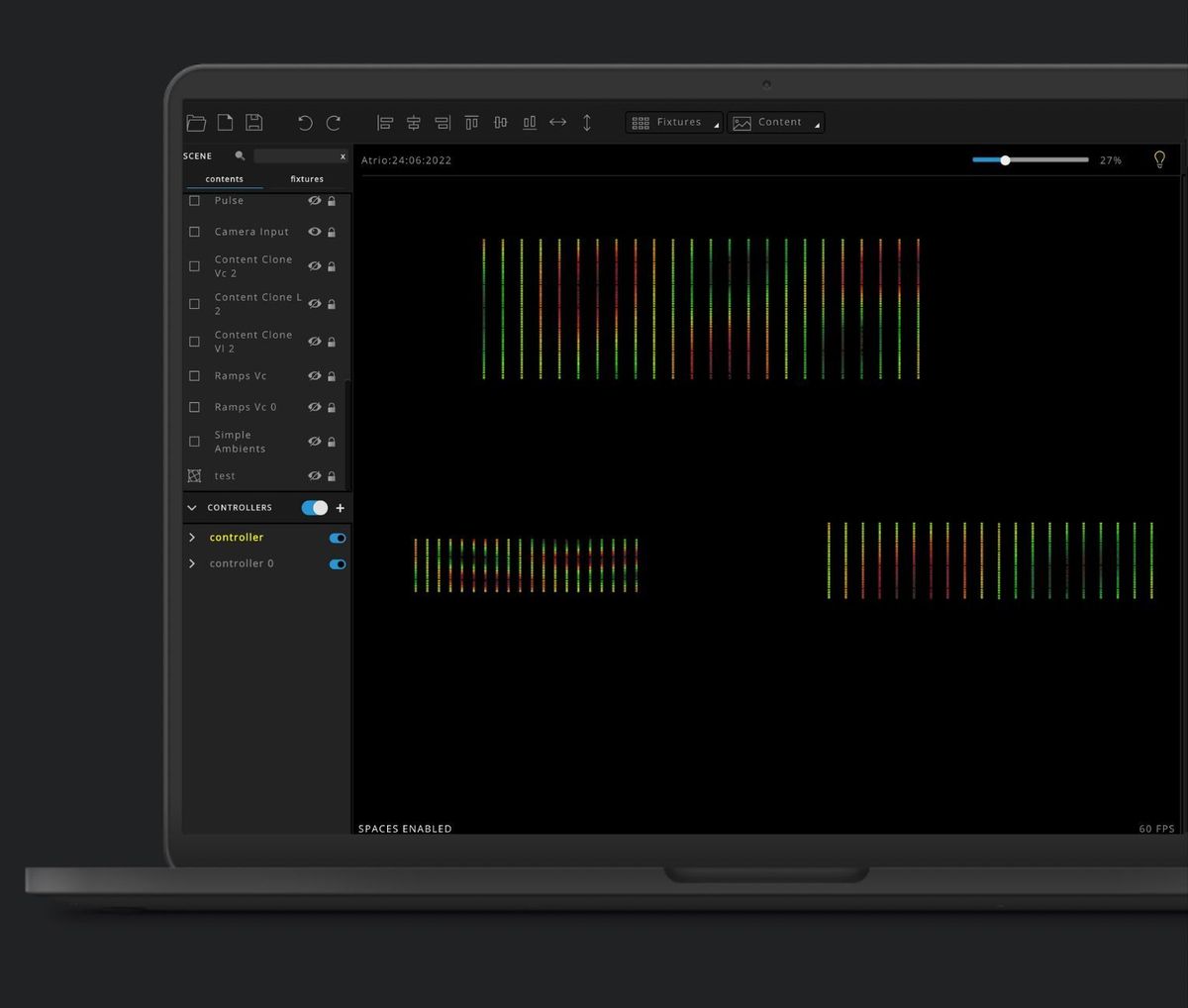
Task: Click the SPACES ENABLED status text
Action: click(405, 829)
